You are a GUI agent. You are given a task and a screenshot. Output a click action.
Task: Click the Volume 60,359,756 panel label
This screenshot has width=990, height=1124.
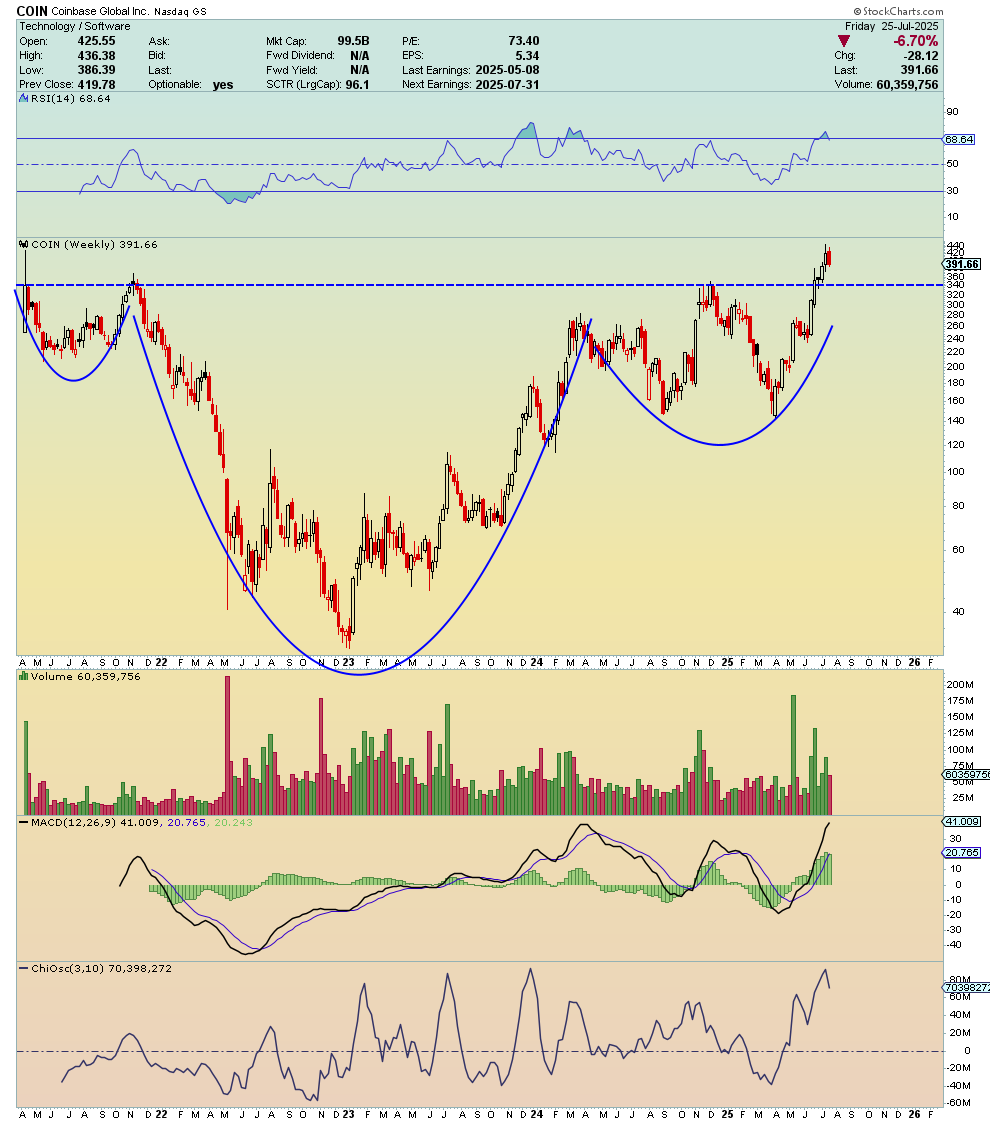click(85, 677)
